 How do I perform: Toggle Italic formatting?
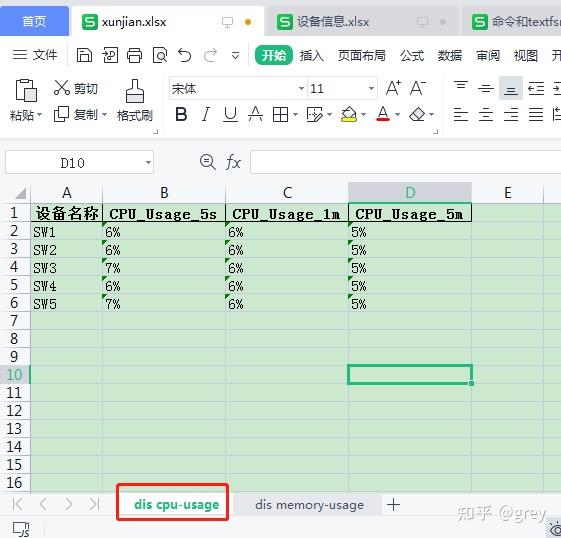[206, 114]
